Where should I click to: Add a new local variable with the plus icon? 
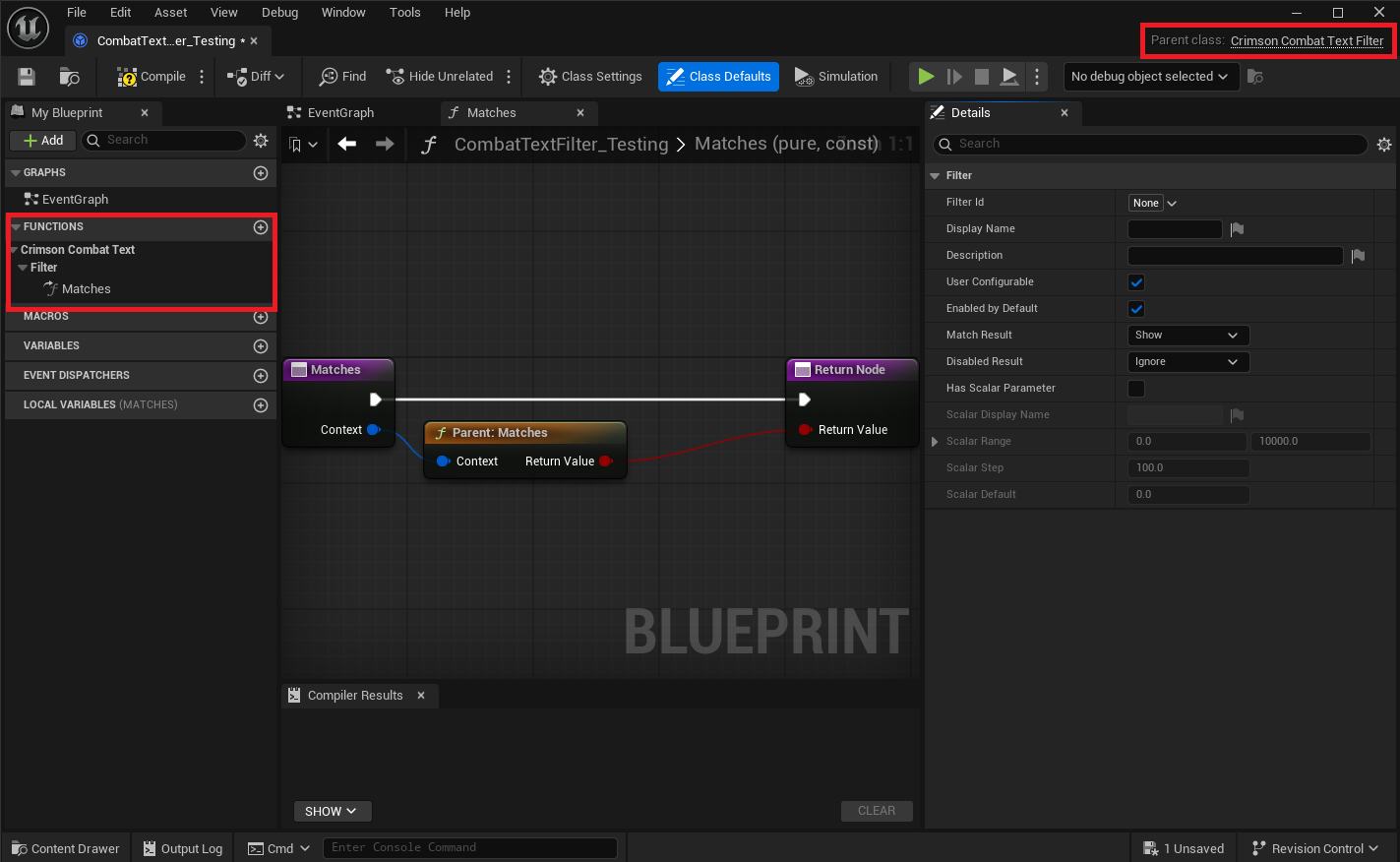(x=261, y=405)
